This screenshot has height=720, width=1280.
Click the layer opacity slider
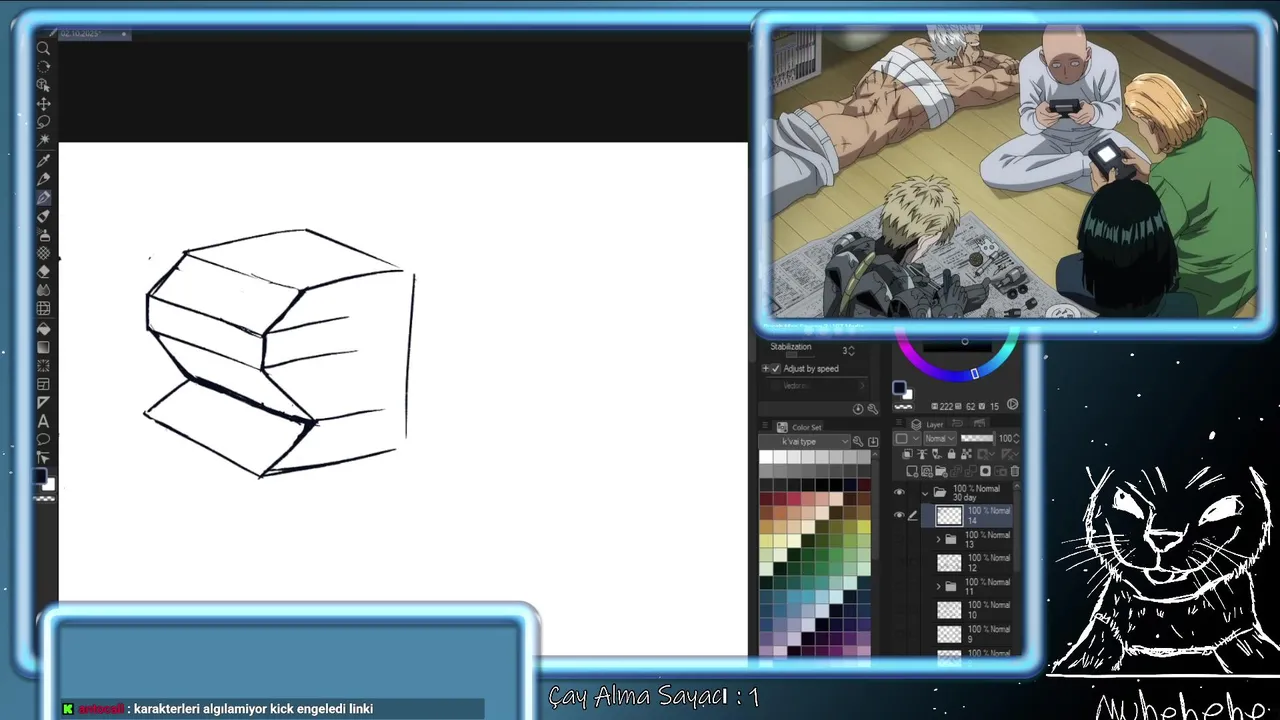click(x=977, y=438)
